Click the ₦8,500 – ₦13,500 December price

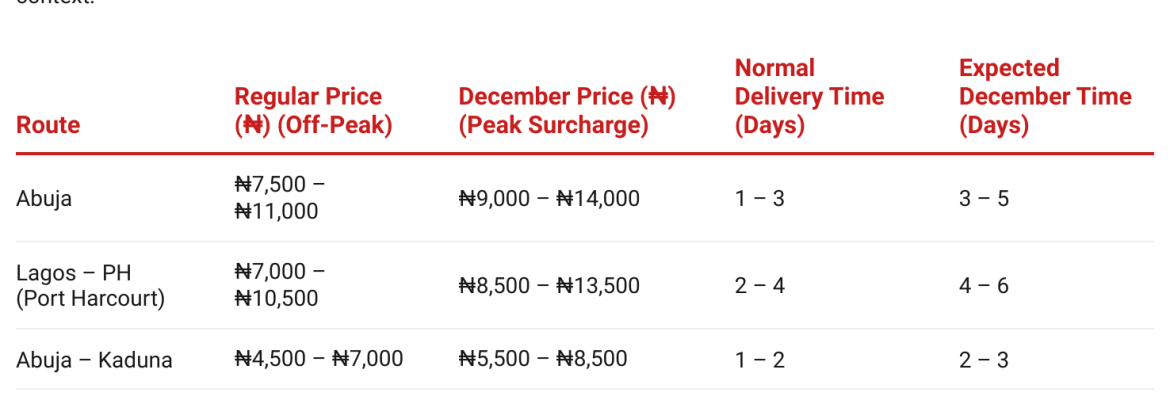(549, 285)
